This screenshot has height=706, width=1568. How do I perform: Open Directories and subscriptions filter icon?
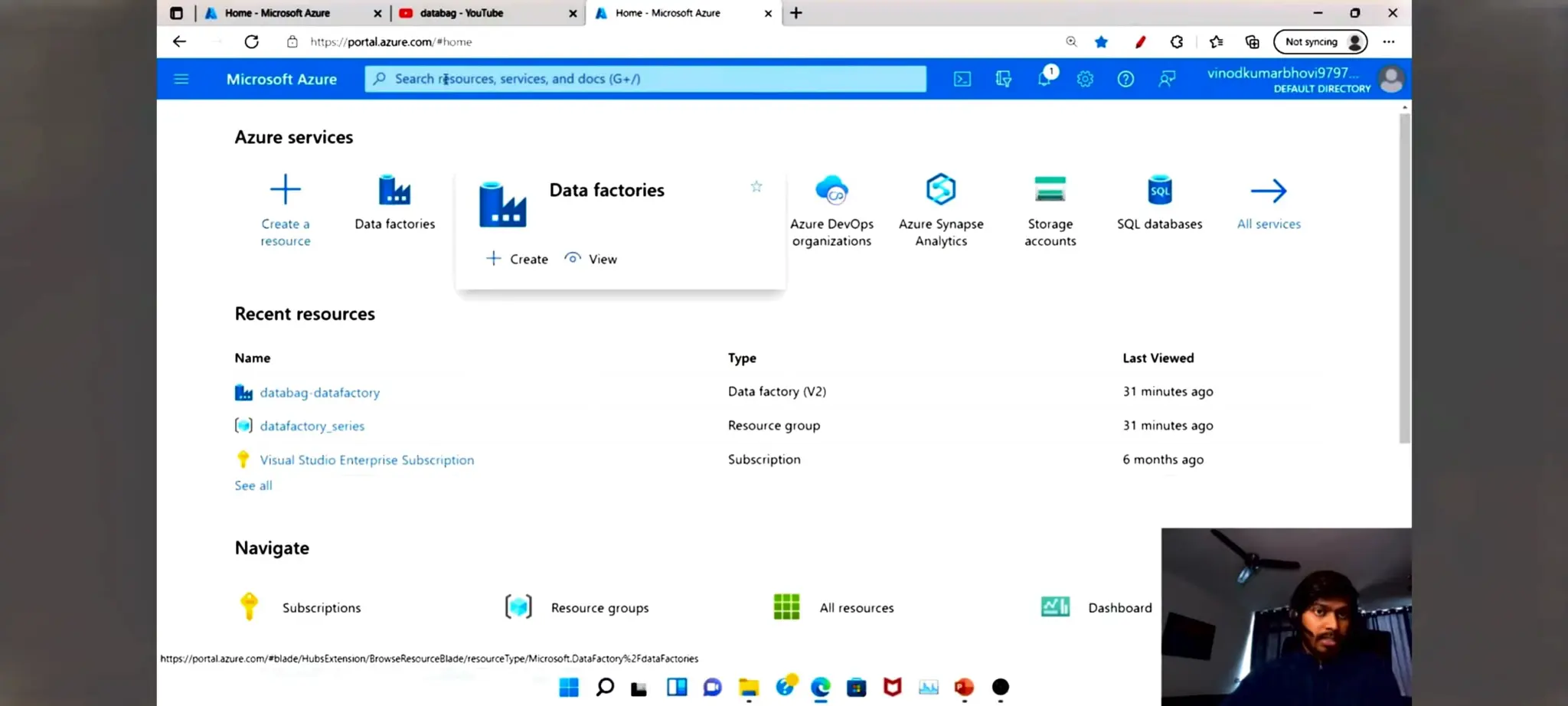[1003, 79]
